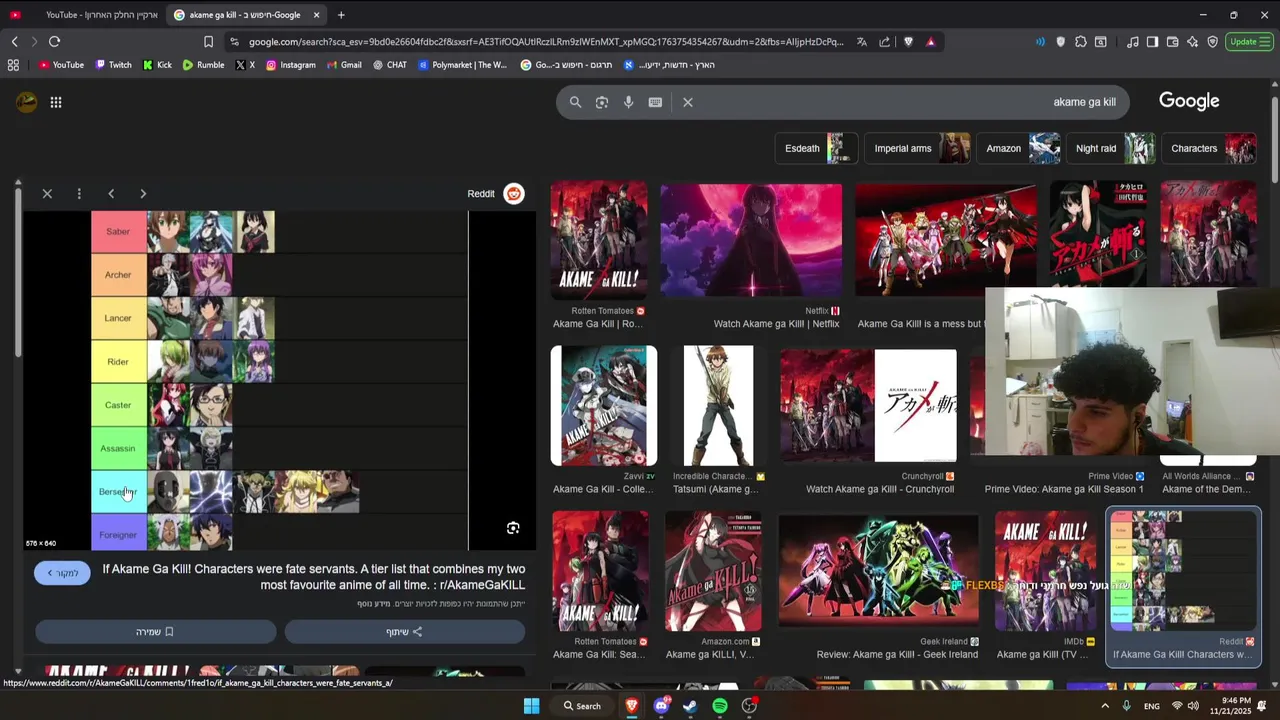Show hidden system tray icons chevron
Image resolution: width=1280 pixels, height=720 pixels.
pyautogui.click(x=1105, y=706)
